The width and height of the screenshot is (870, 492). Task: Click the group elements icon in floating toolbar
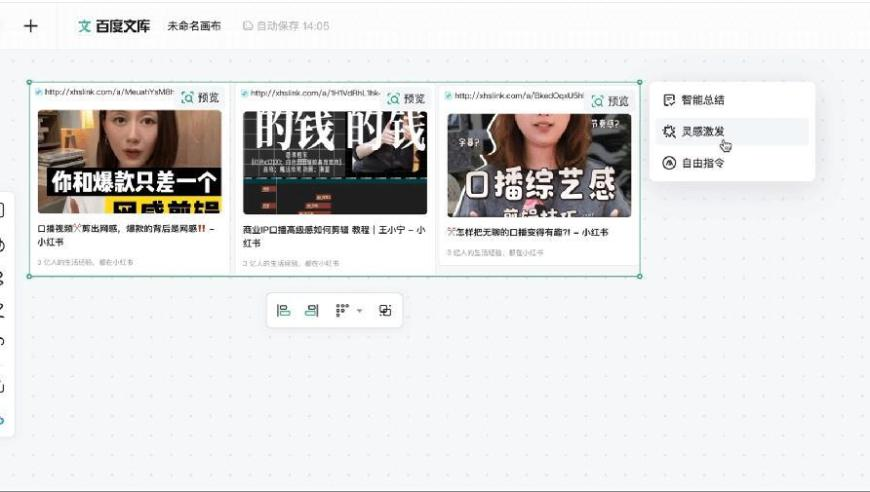385,311
